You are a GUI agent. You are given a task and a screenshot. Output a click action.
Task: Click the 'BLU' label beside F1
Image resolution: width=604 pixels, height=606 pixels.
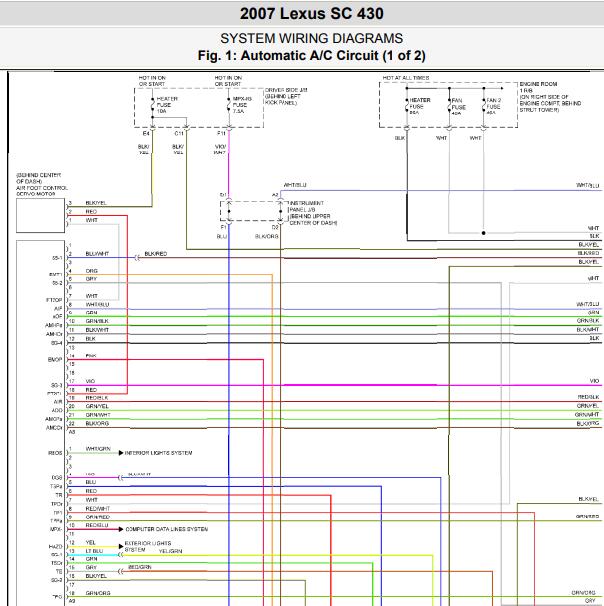click(x=221, y=236)
